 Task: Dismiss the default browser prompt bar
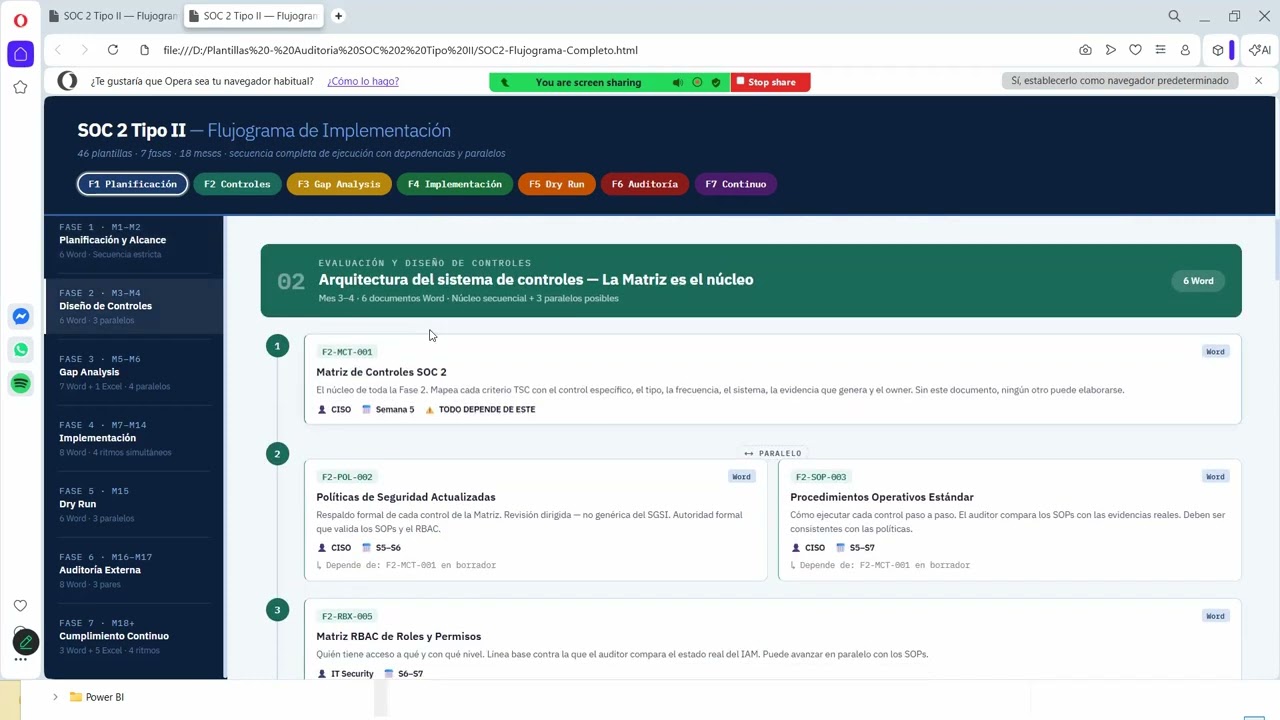point(1258,81)
